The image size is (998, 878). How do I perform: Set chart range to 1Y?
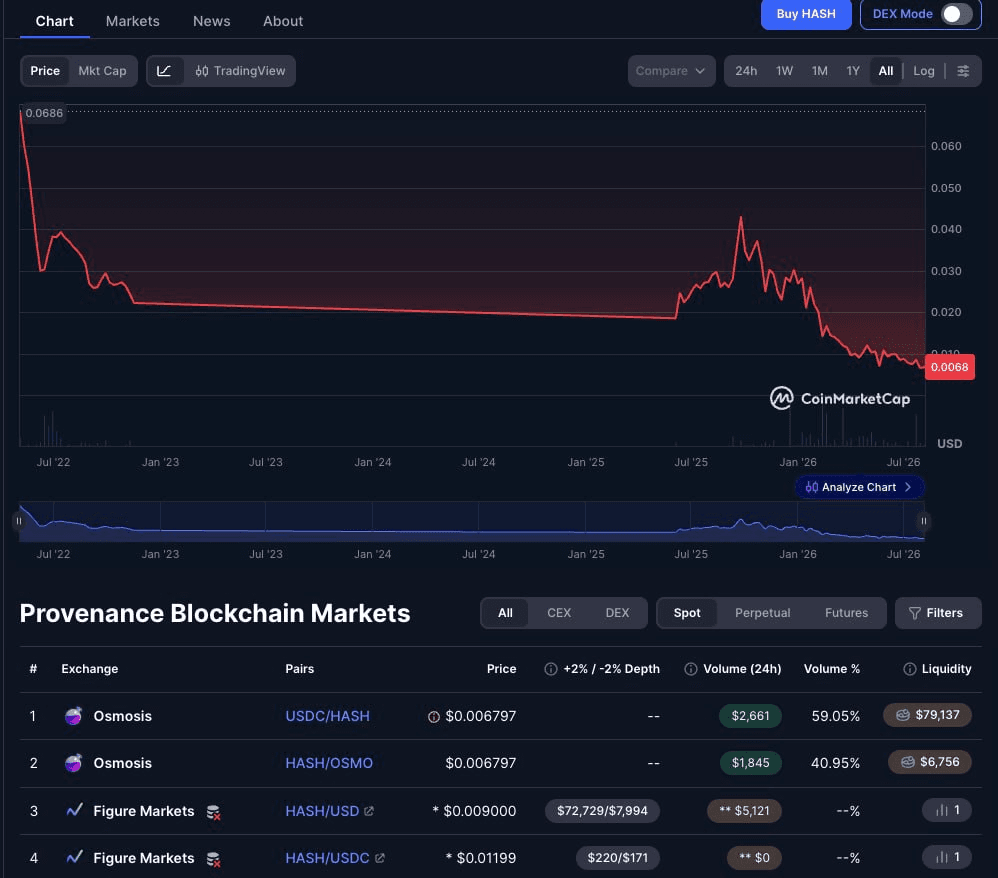click(x=853, y=71)
